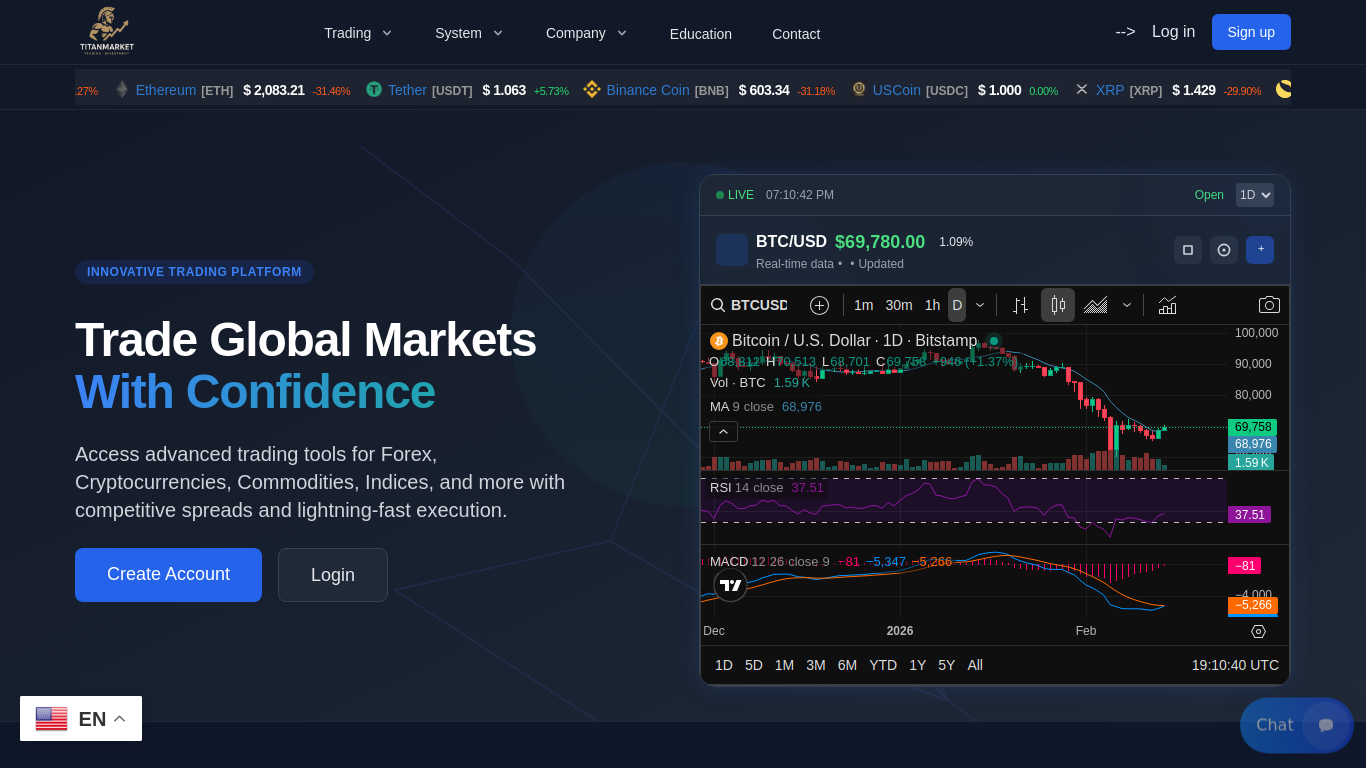Viewport: 1366px width, 768px height.
Task: Click the blue plus button beside BTC/USD
Action: pos(1260,250)
